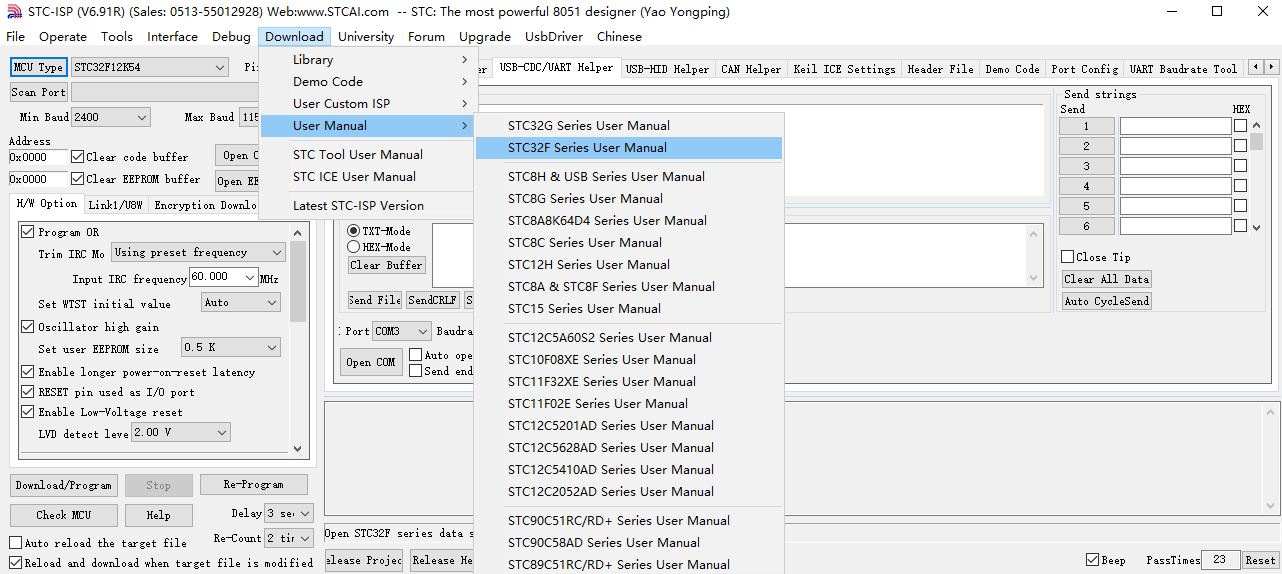
Task: Expand User Custom ISP submenu
Action: pos(366,104)
